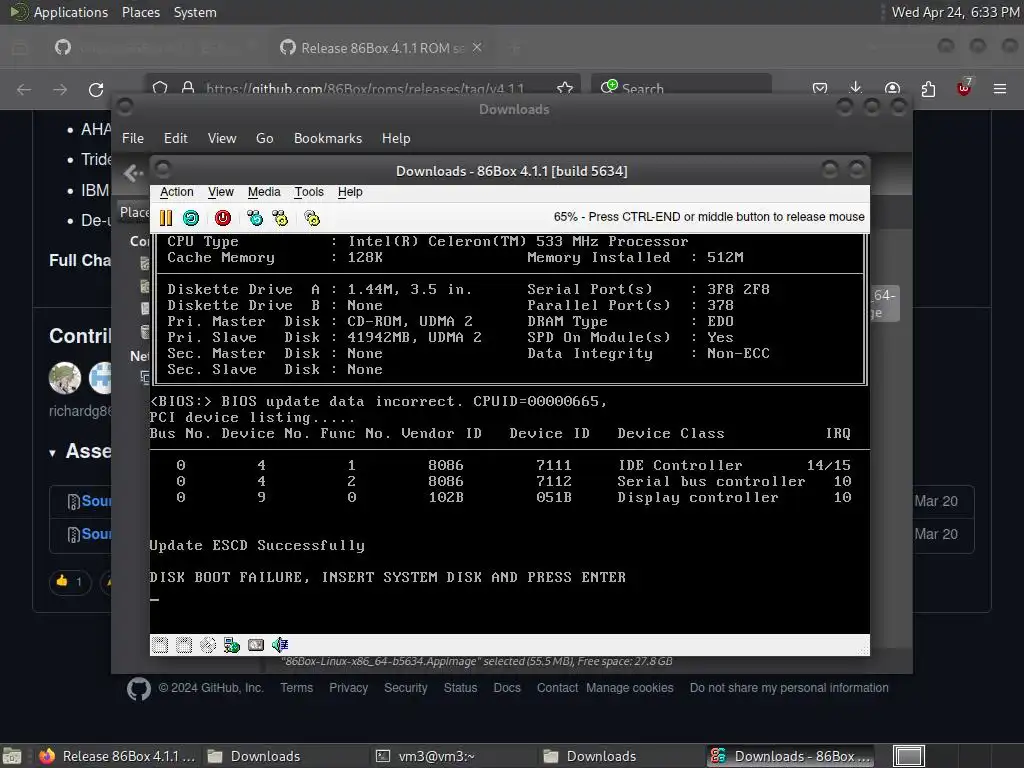Click back arrow in Downloads file manager
1024x768 pixels.
pos(133,173)
